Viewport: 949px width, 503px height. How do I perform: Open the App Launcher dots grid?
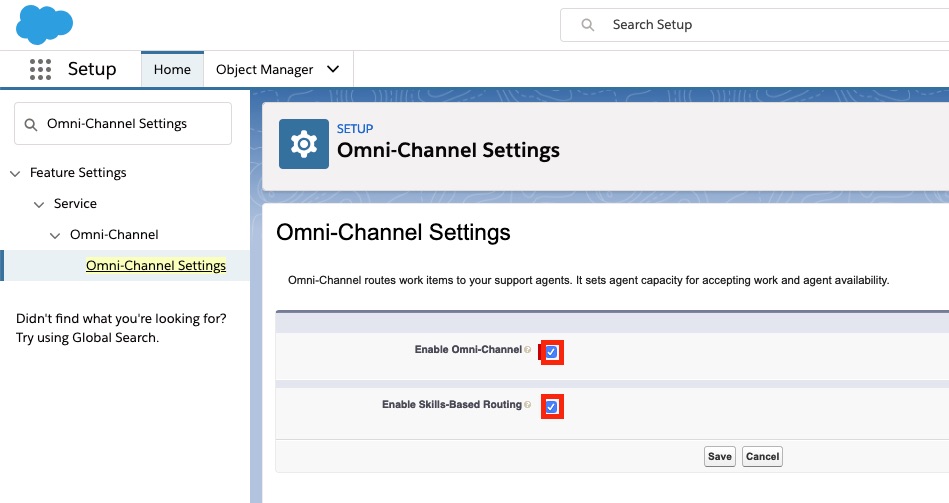(41, 70)
